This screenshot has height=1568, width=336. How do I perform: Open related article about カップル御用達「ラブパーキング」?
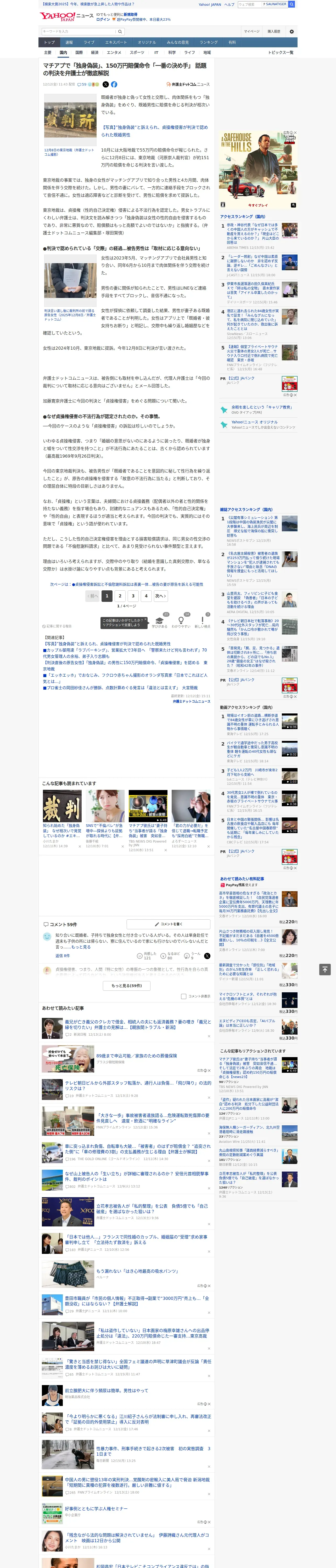125,653
